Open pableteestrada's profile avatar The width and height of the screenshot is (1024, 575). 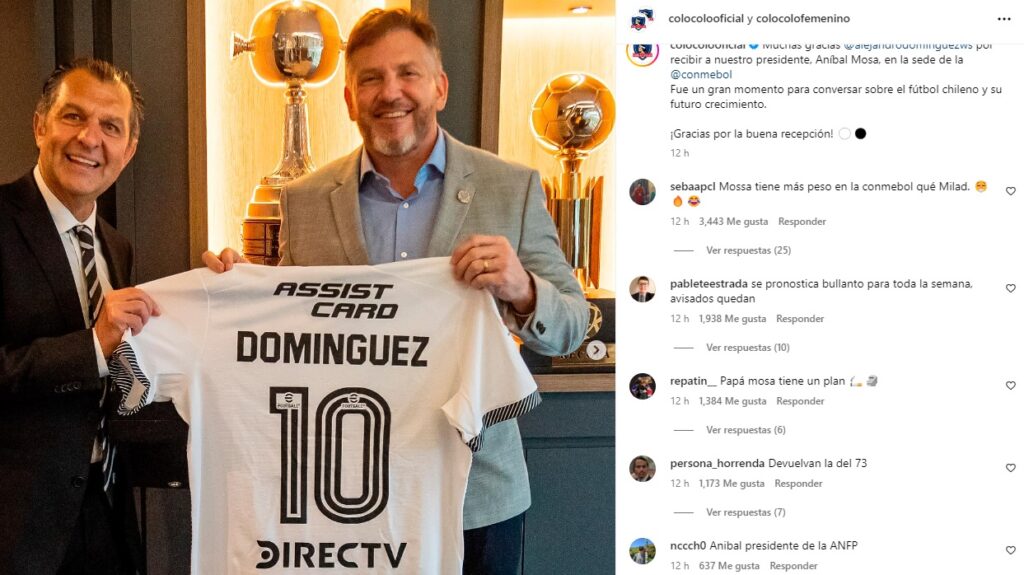[x=642, y=289]
